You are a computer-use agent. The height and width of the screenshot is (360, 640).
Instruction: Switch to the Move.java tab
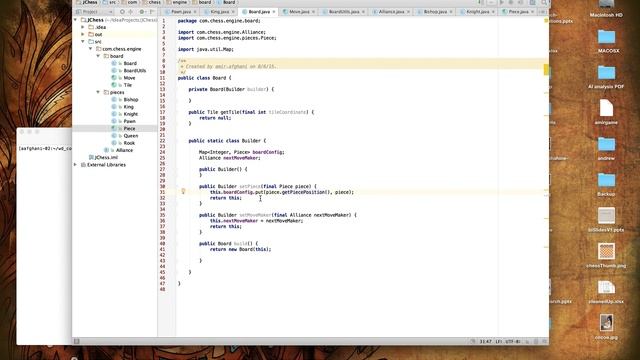299,12
